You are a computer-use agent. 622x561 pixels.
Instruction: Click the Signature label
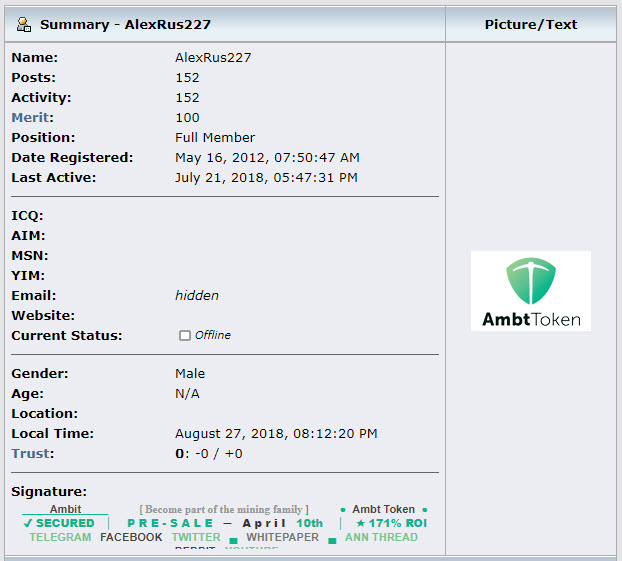click(49, 492)
